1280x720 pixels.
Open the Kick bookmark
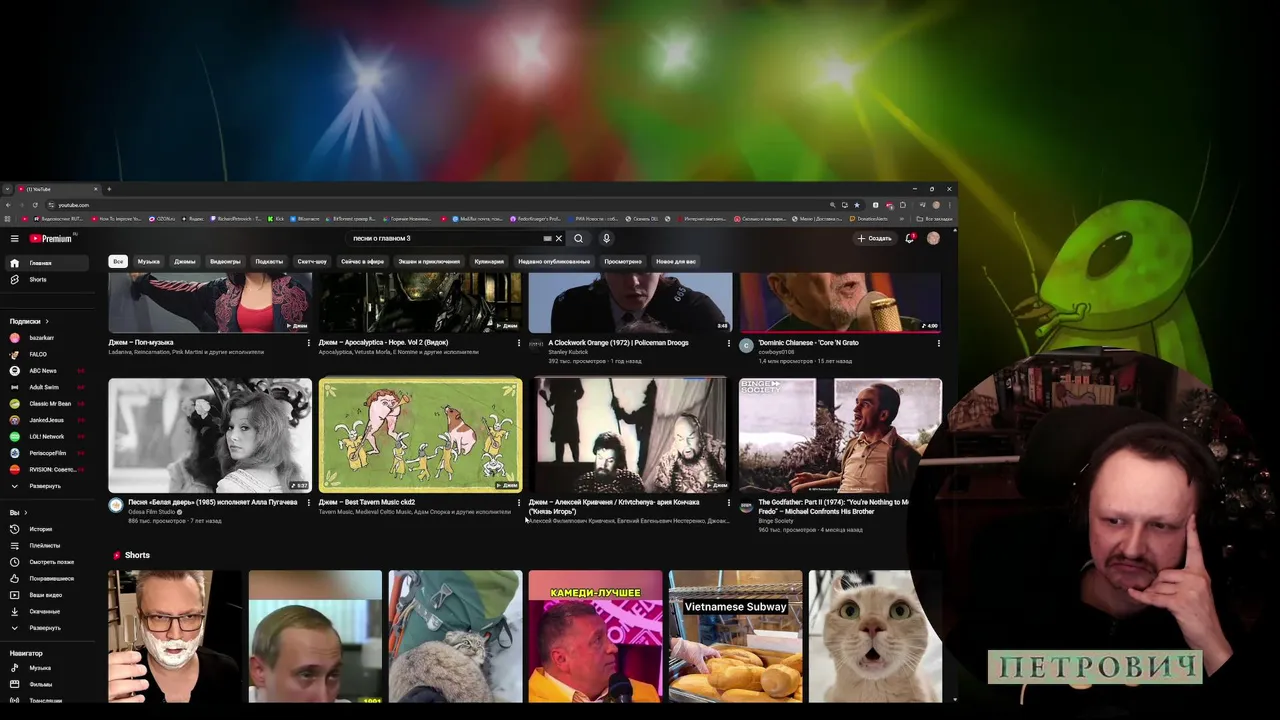coord(277,218)
